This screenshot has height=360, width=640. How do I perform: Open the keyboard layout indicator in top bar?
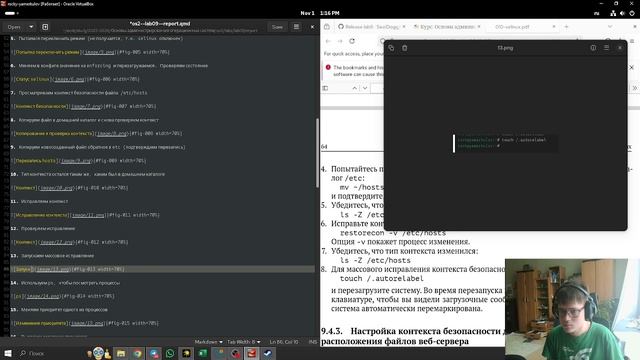point(596,13)
